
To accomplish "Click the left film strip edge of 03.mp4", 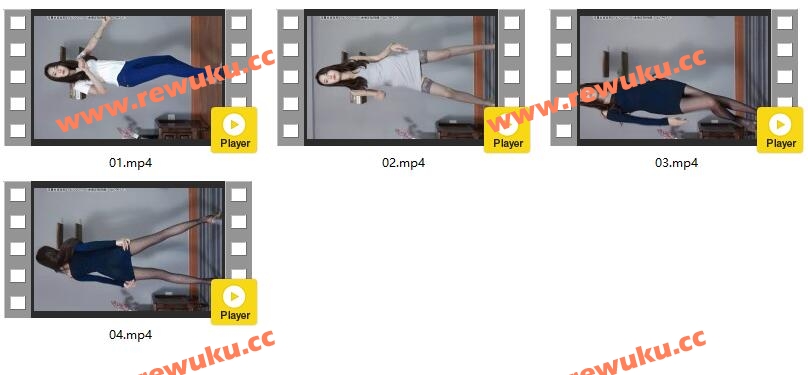I will 564,77.
